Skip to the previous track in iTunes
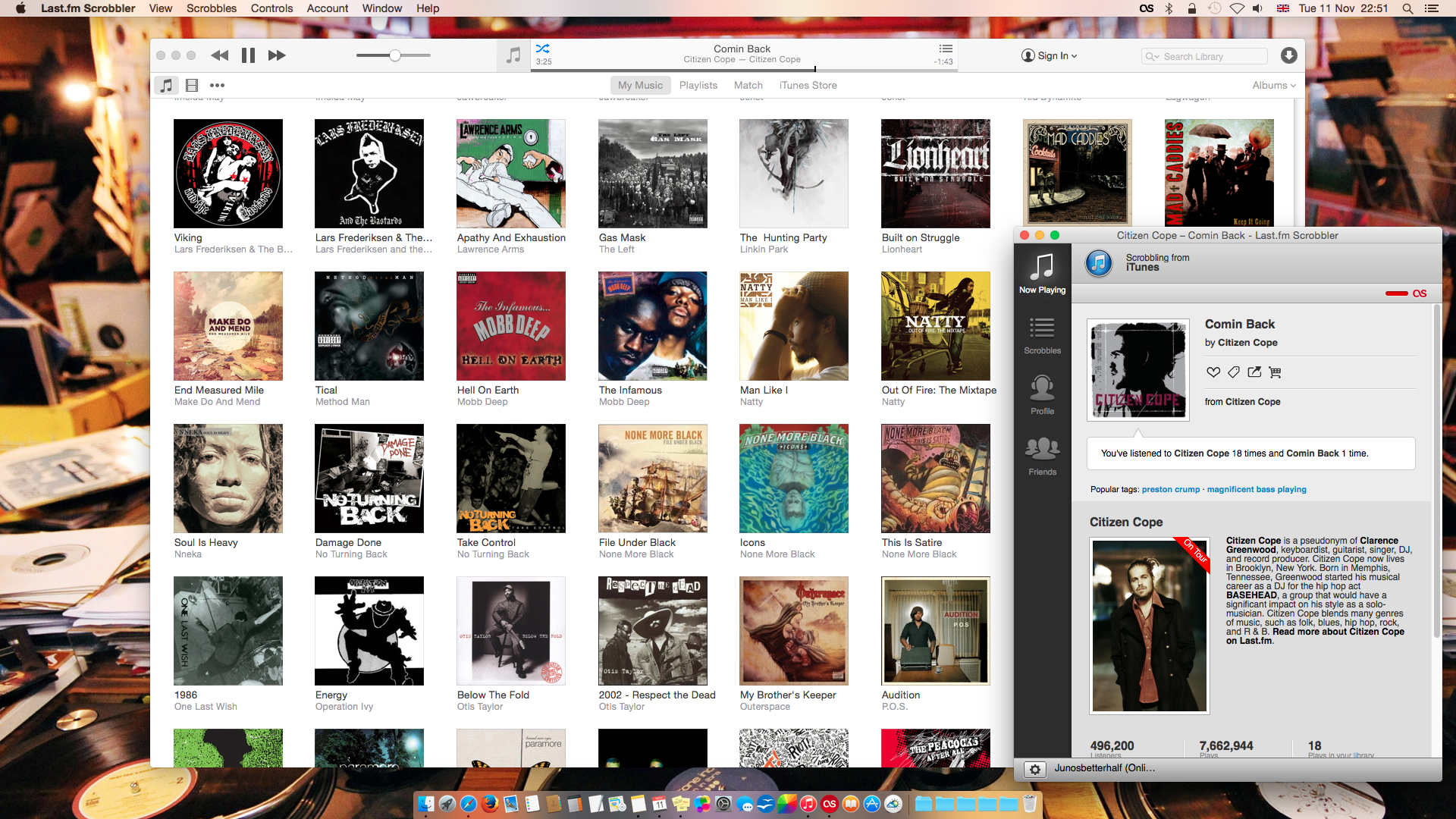Image resolution: width=1456 pixels, height=819 pixels. 220,55
